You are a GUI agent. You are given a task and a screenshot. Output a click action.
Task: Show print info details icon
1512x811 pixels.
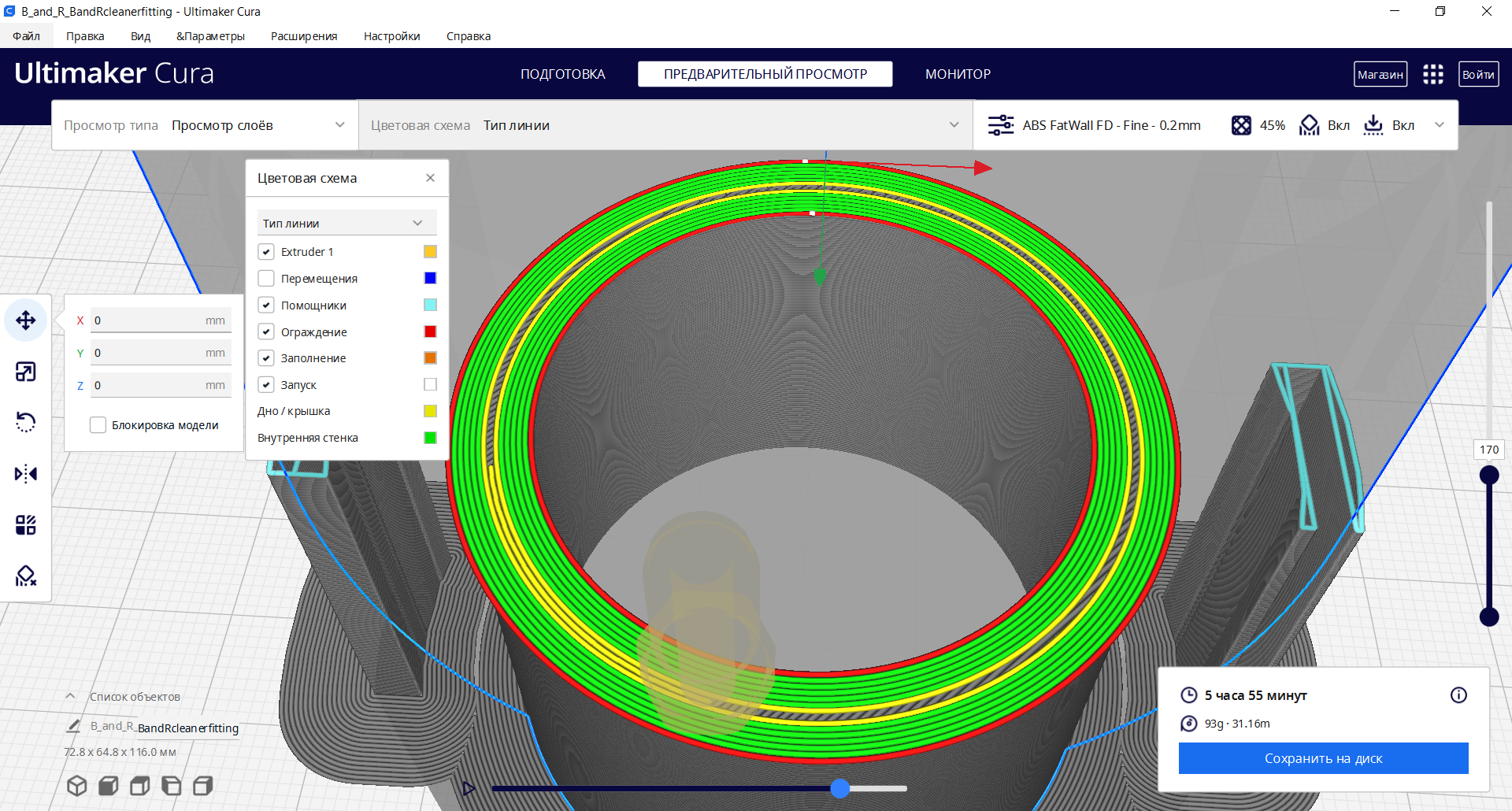[x=1458, y=695]
